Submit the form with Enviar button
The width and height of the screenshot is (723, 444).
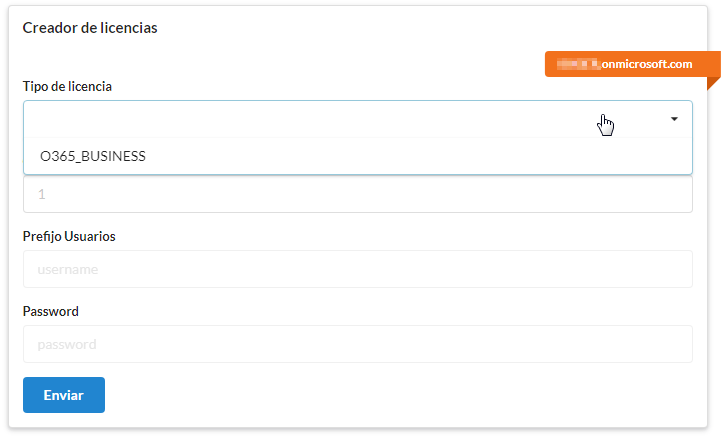(64, 395)
